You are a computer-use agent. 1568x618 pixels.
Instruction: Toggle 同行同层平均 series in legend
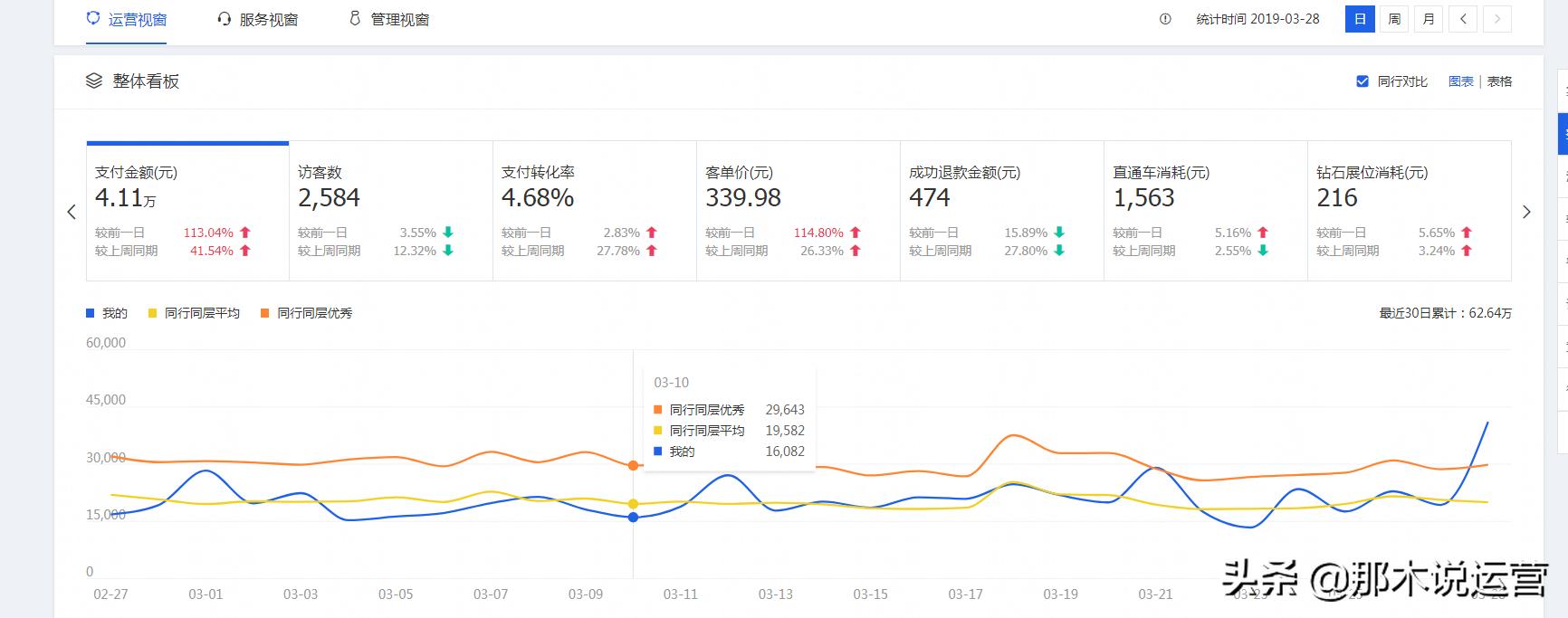coord(194,313)
